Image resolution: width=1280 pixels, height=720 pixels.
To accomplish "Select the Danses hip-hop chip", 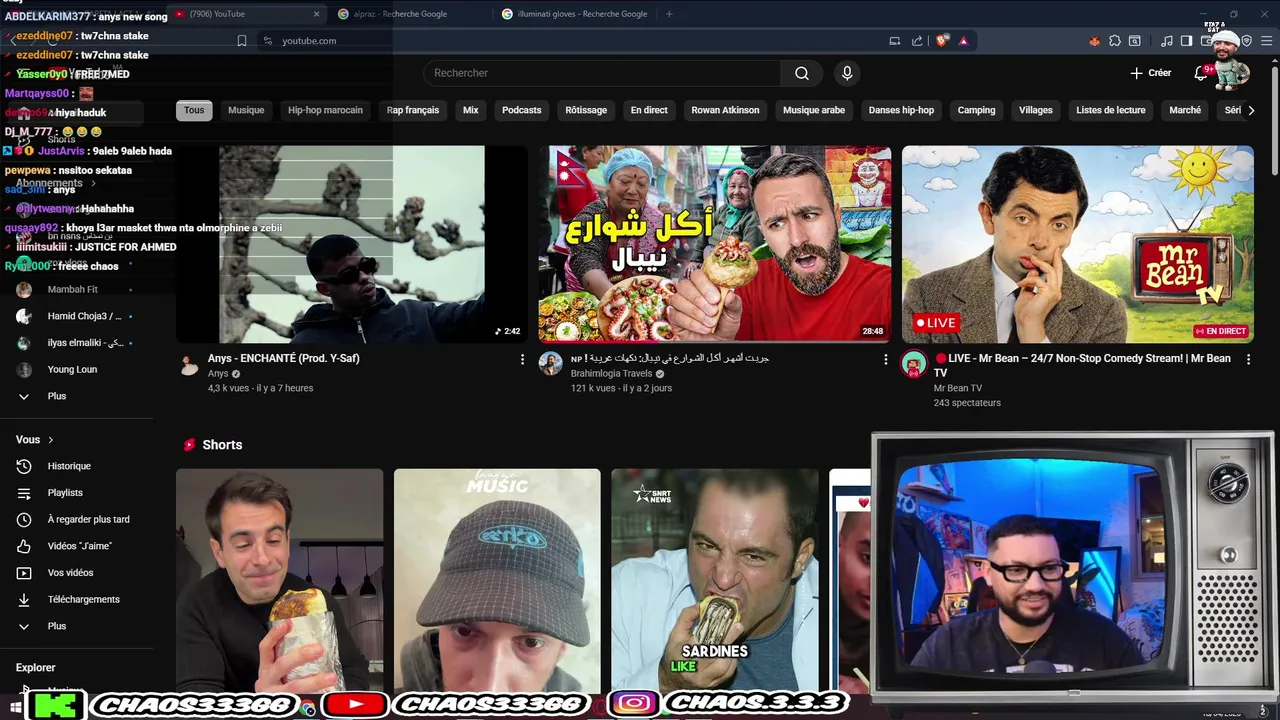I will tap(901, 110).
